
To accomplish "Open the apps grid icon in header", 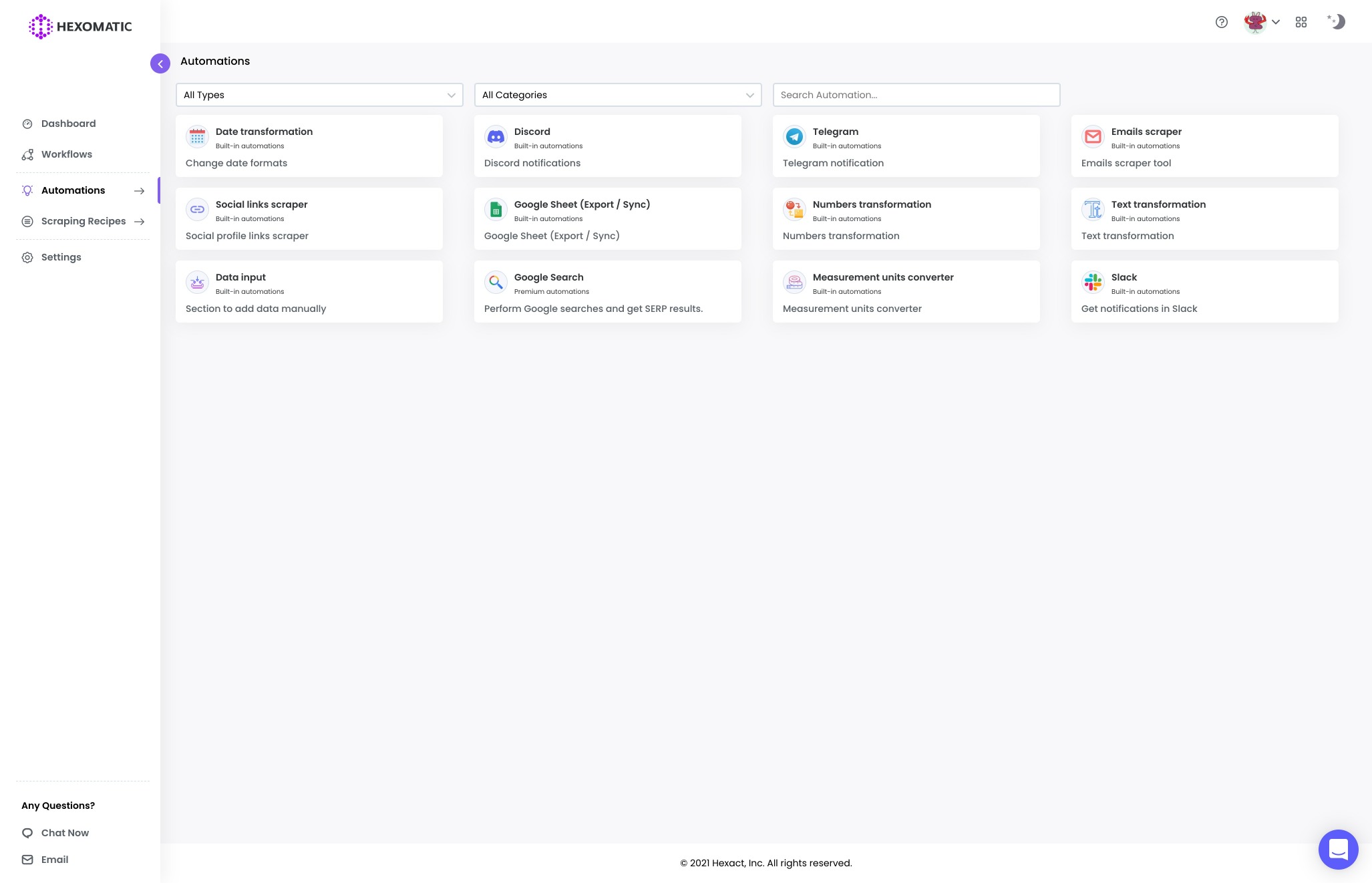I will [1301, 22].
